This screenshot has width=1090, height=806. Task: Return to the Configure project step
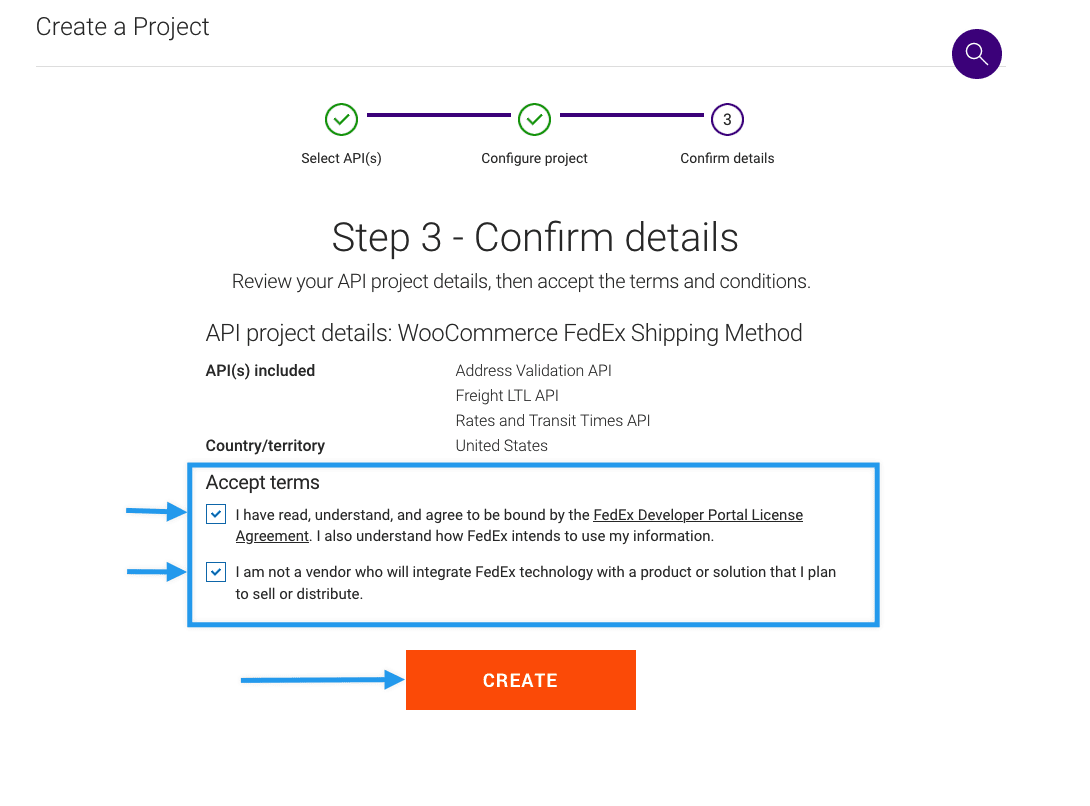(534, 158)
